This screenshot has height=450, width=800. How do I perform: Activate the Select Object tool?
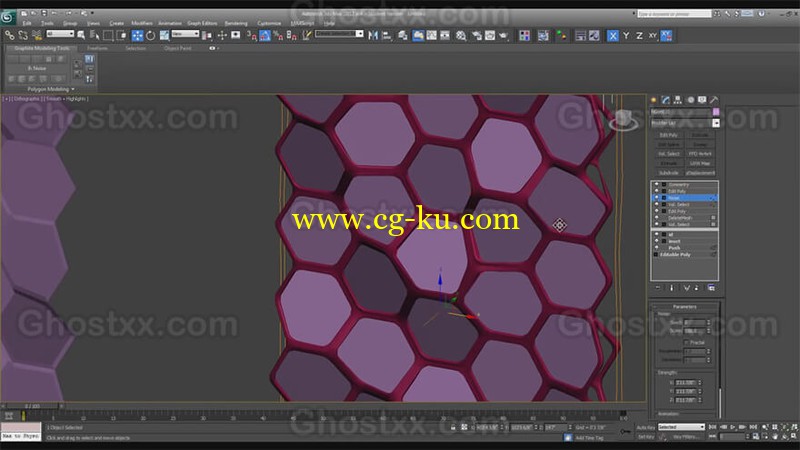point(81,35)
